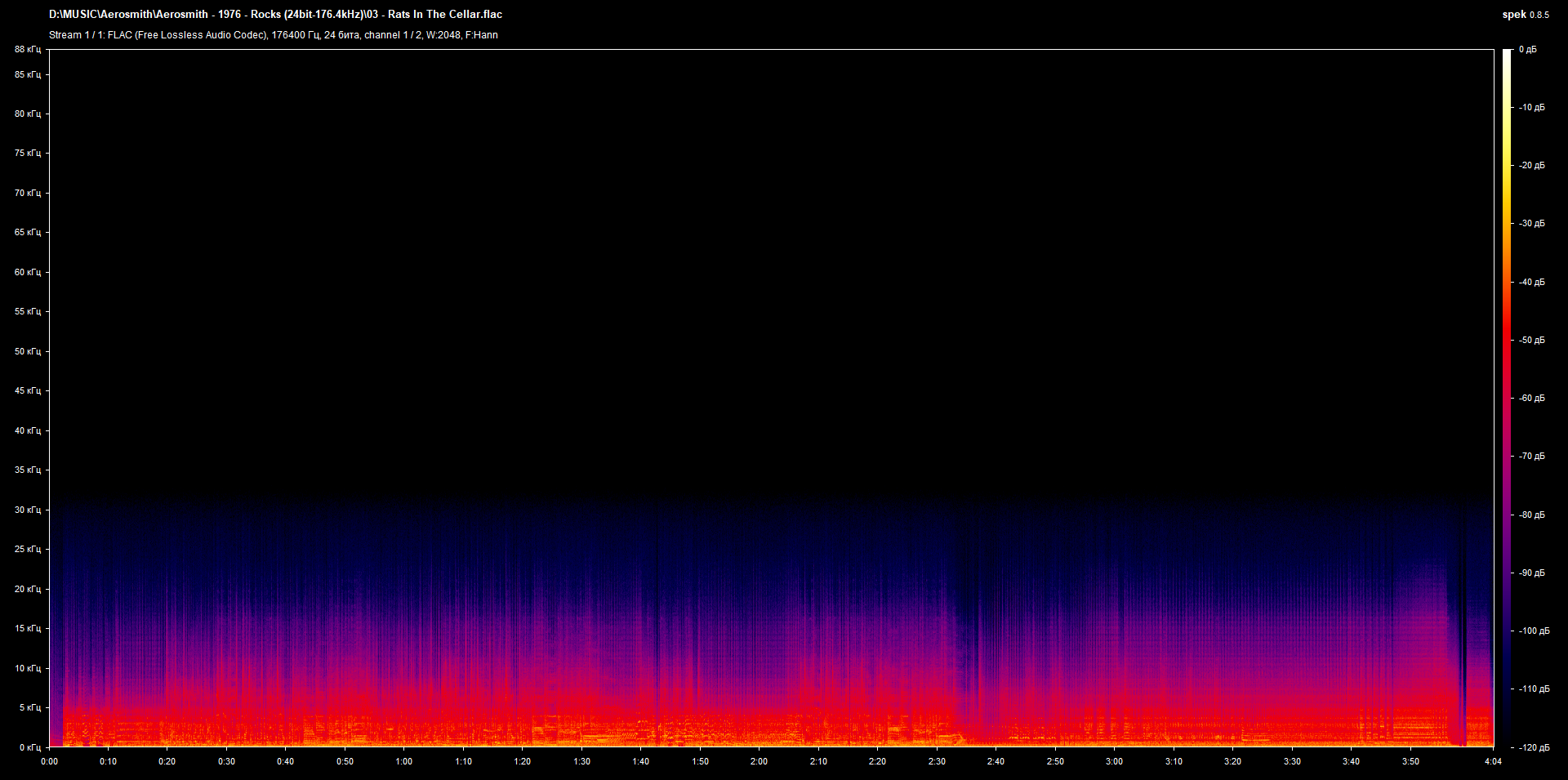
Task: Click the 2:00 timeline marker
Action: (x=759, y=761)
